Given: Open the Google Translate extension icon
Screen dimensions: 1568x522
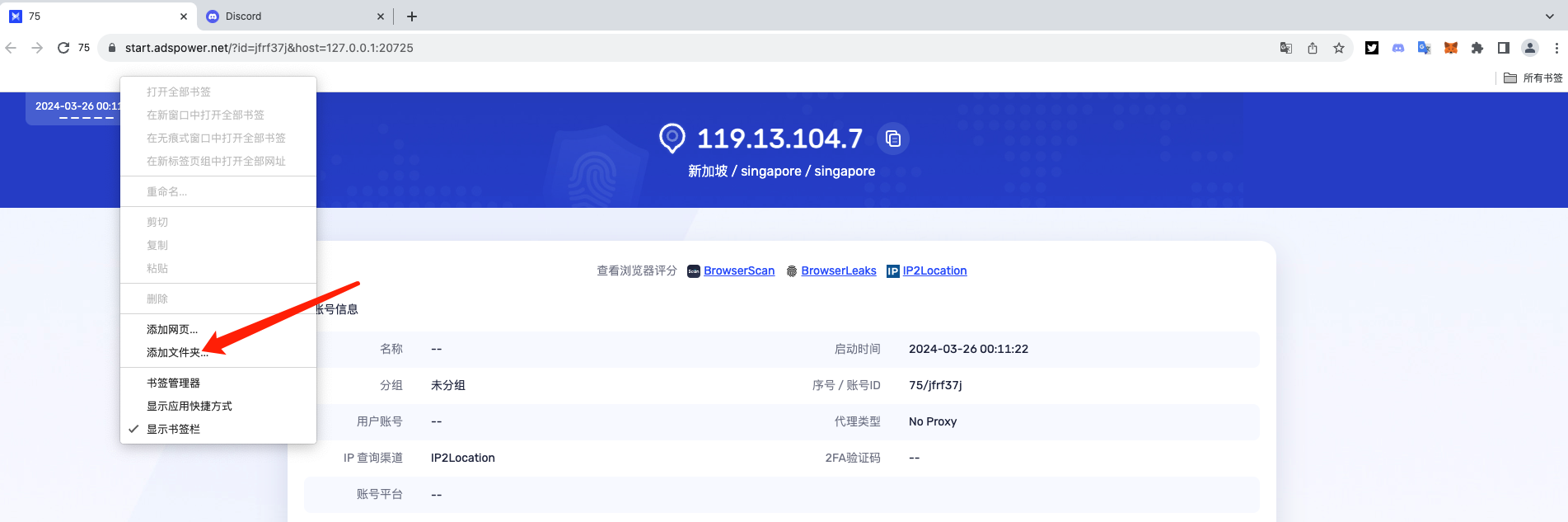Looking at the screenshot, I should coord(1425,48).
